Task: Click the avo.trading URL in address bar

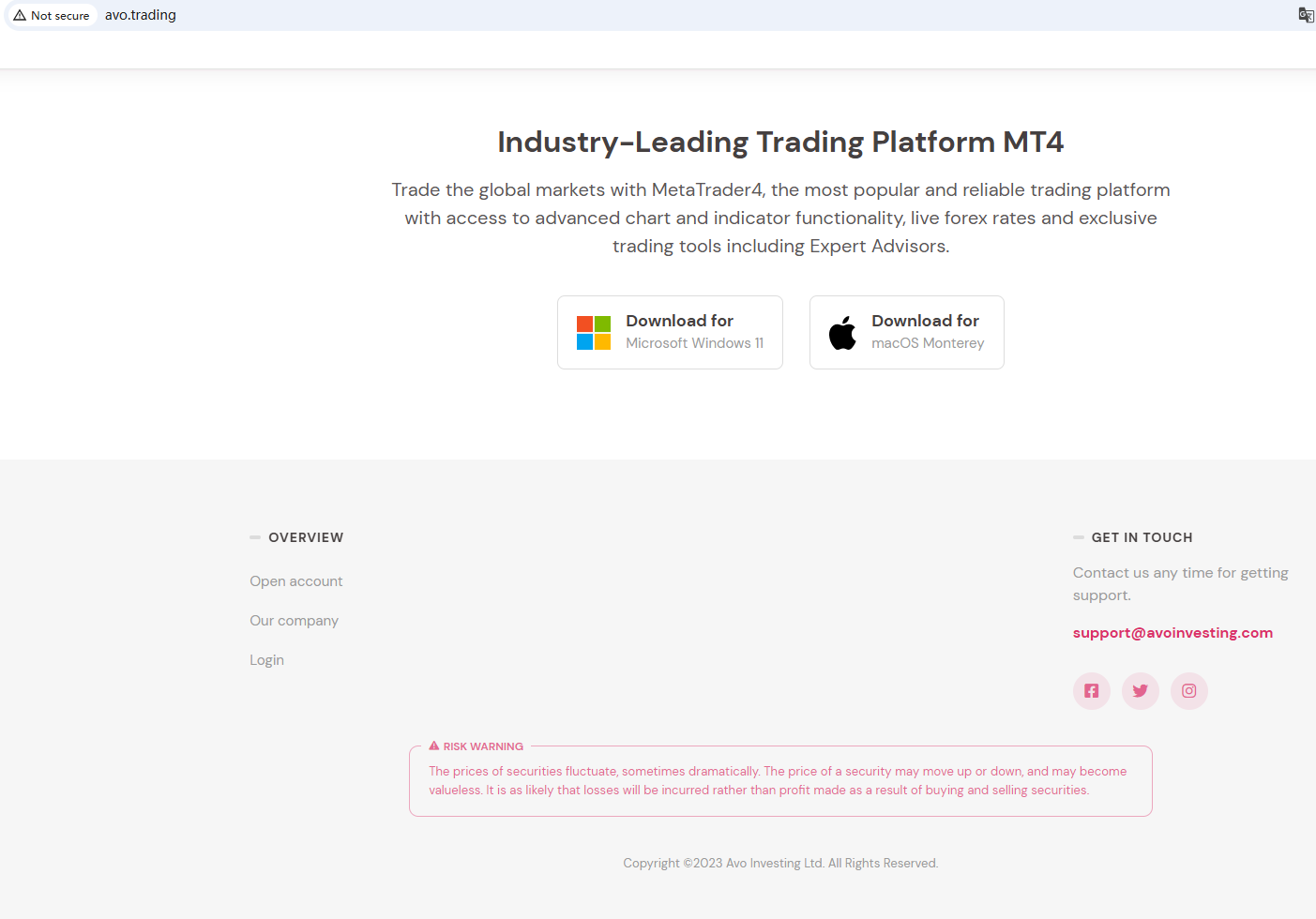Action: [141, 15]
